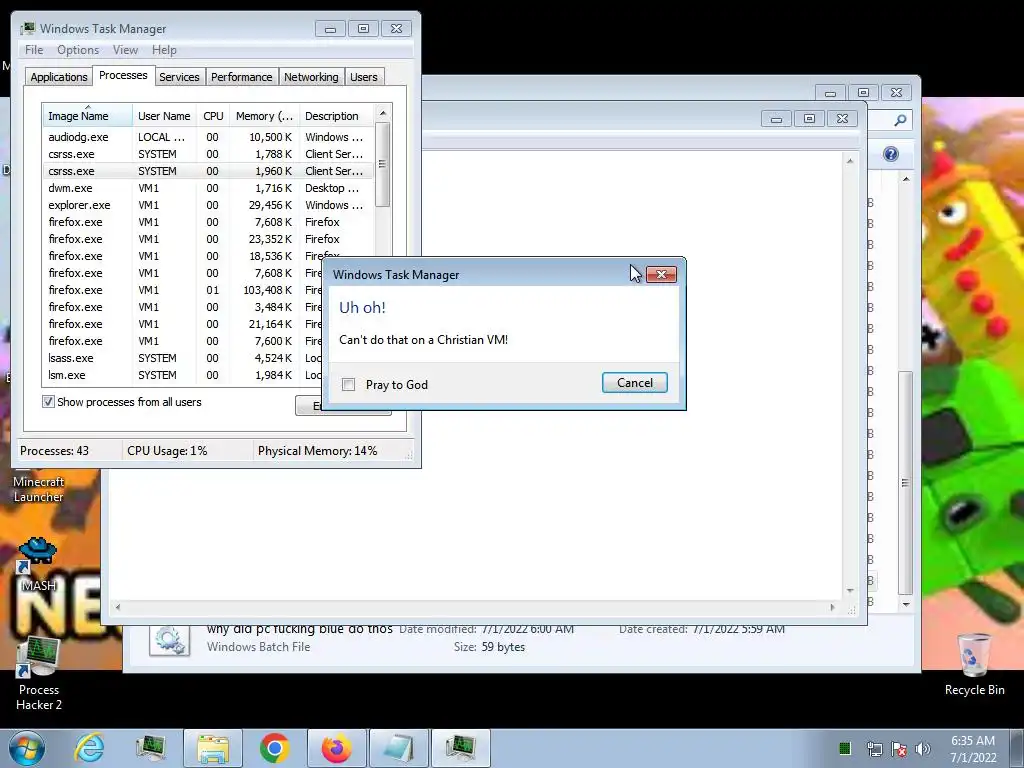Click the green CPU tray icon

coord(844,748)
